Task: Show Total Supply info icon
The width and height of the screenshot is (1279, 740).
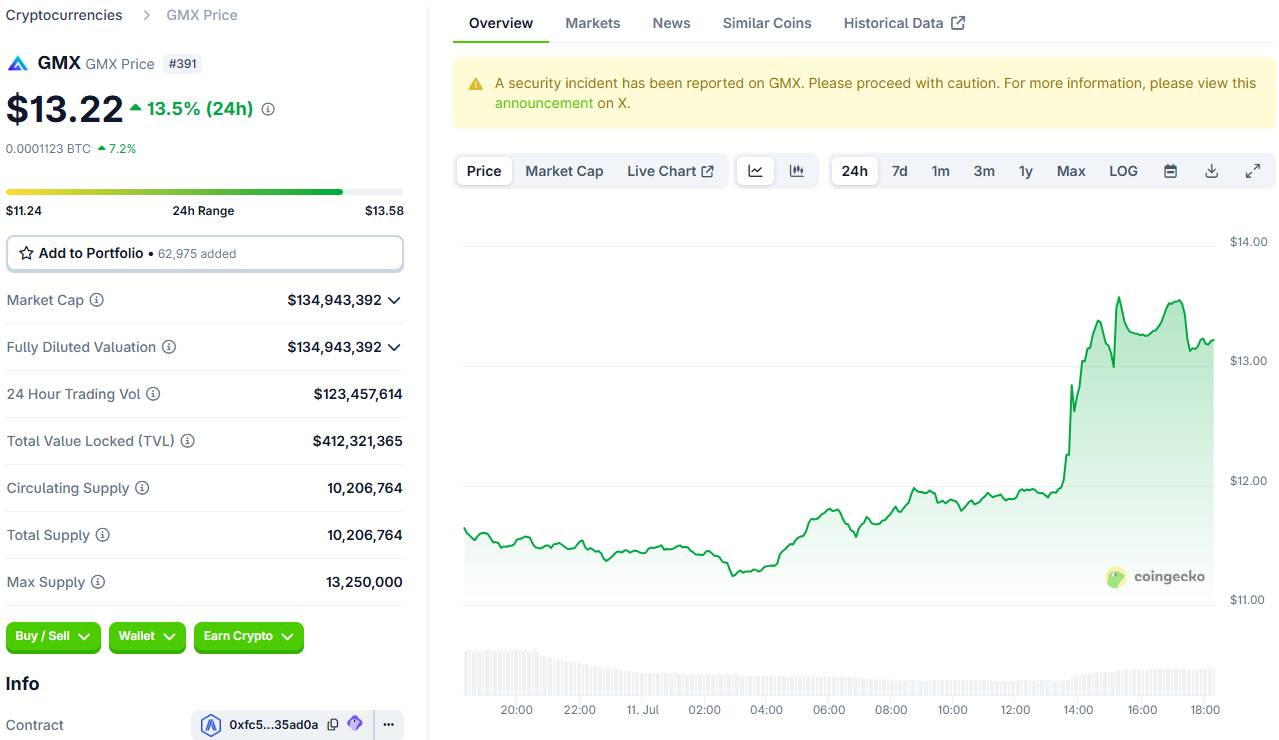Action: [103, 535]
